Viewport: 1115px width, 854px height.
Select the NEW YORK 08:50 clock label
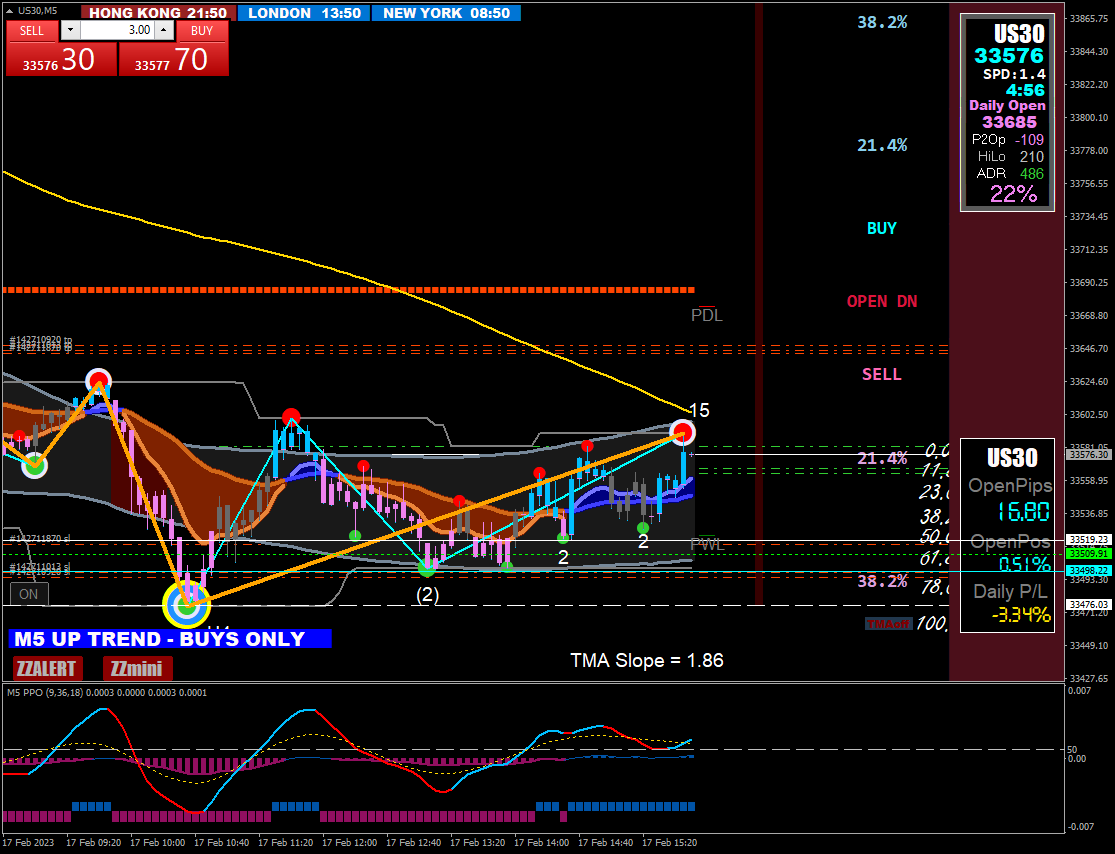446,13
